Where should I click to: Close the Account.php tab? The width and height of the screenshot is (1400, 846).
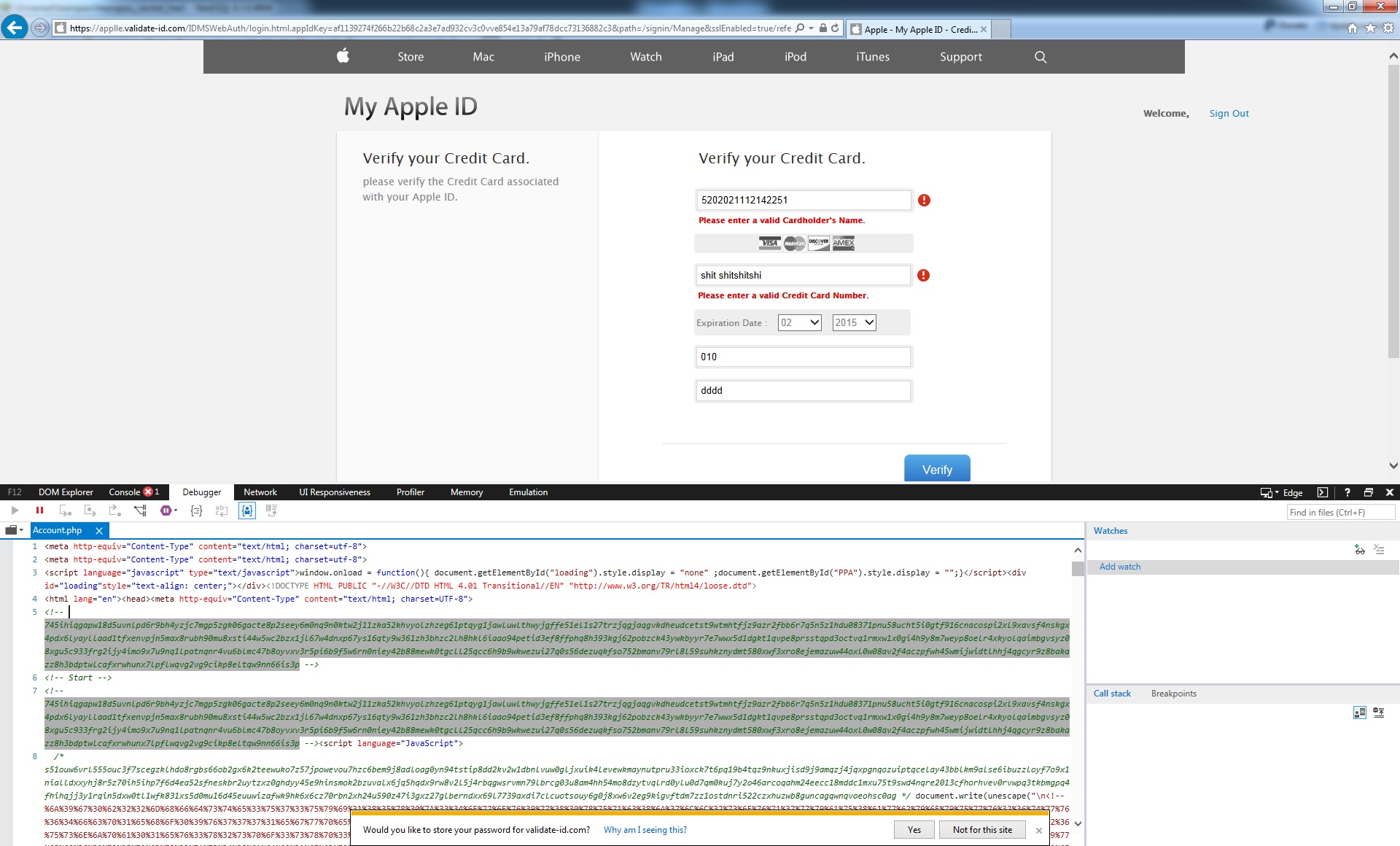[99, 531]
